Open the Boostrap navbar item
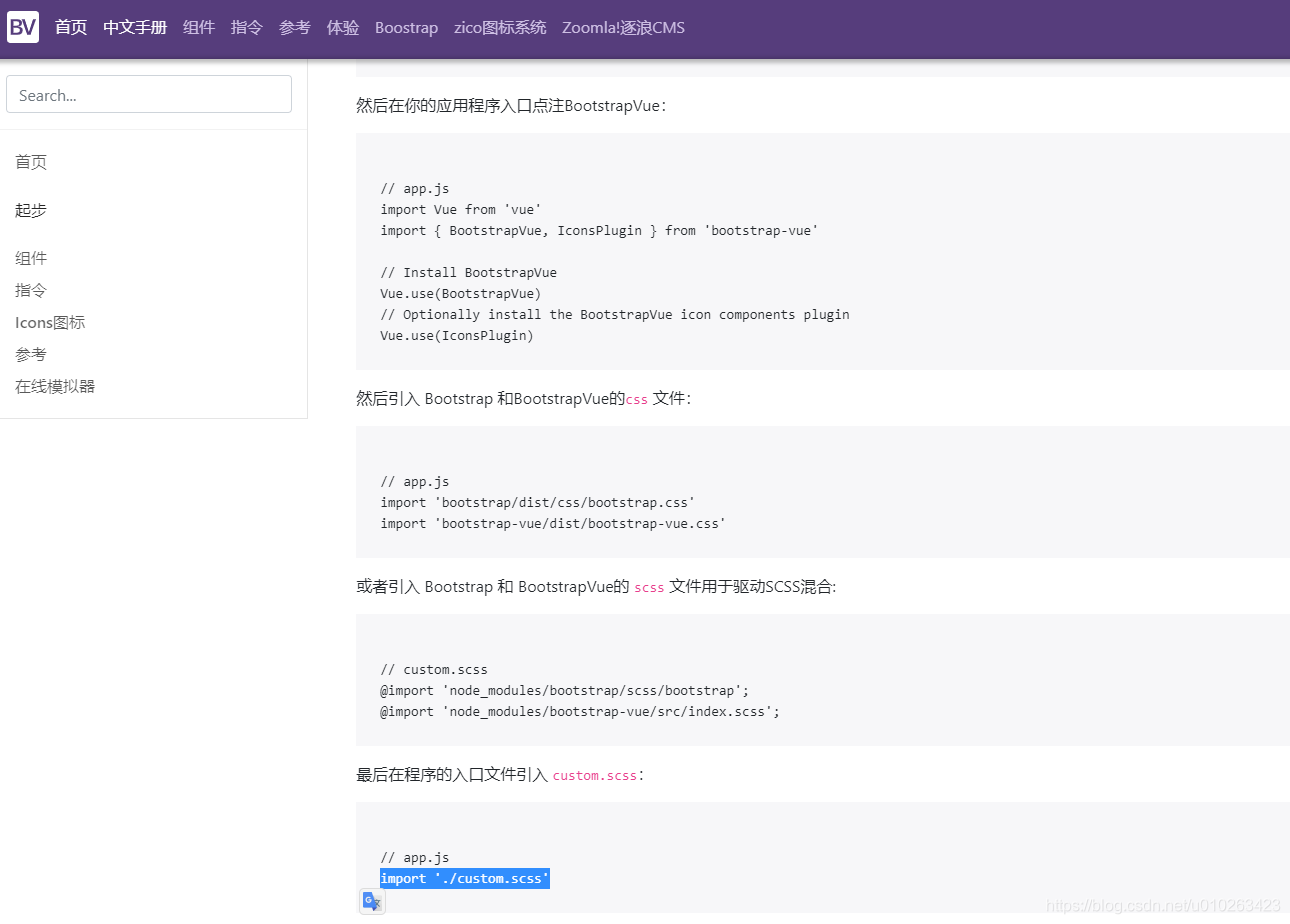 pyautogui.click(x=406, y=27)
